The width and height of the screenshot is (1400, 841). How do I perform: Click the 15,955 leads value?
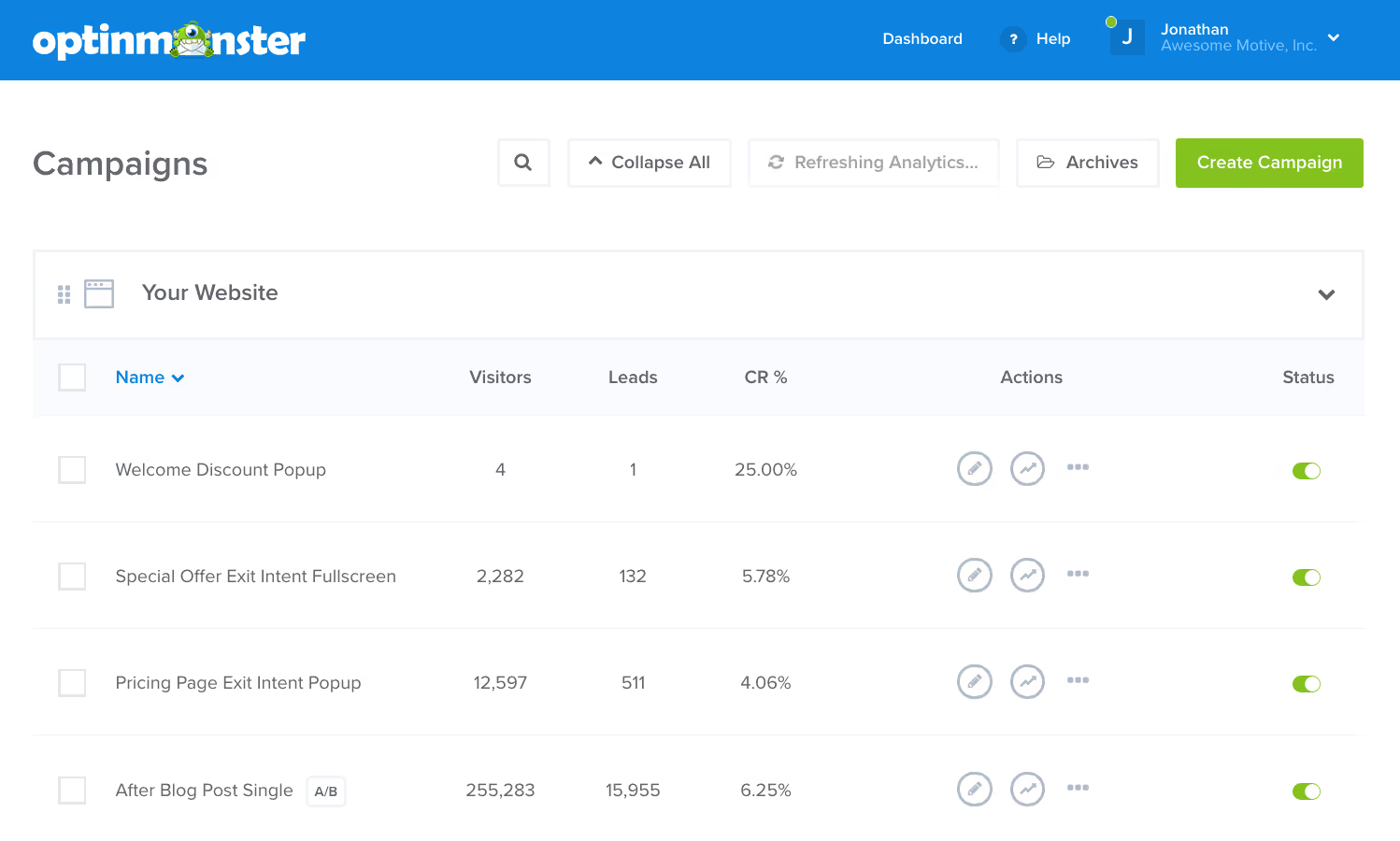(633, 791)
